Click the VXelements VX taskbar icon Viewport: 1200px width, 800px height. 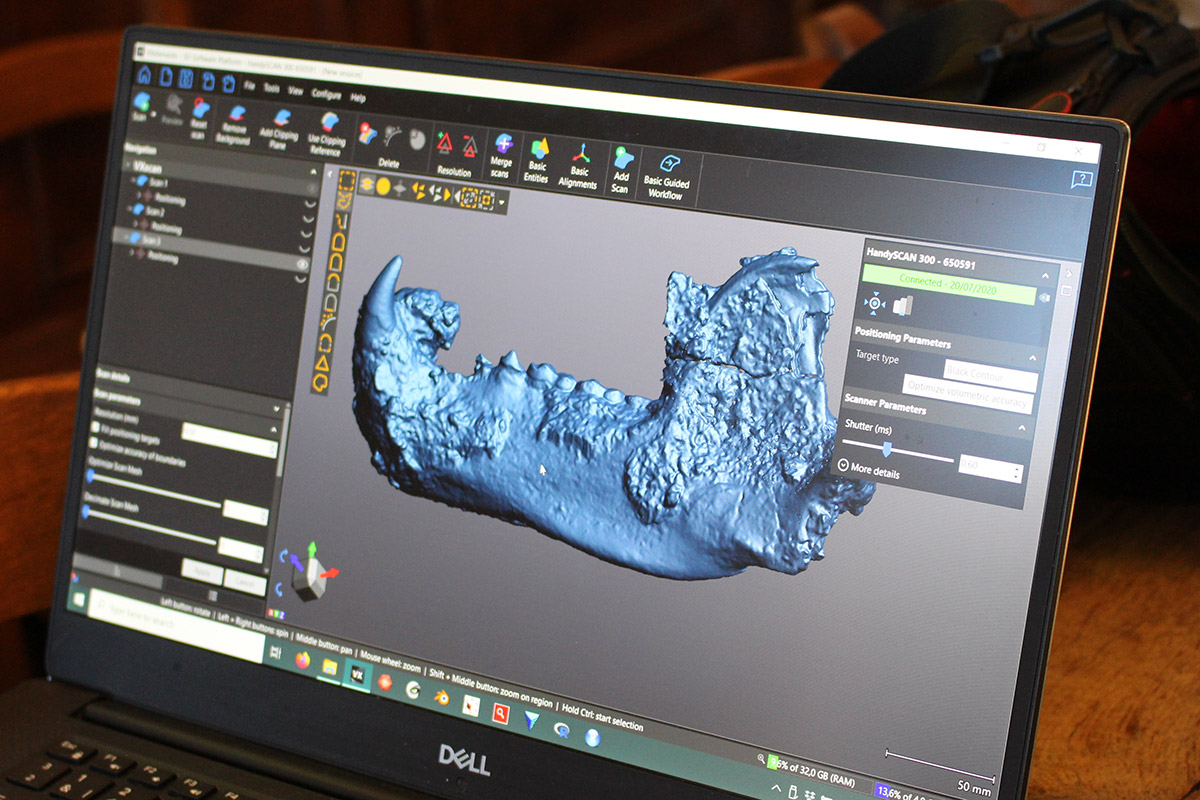tap(356, 674)
